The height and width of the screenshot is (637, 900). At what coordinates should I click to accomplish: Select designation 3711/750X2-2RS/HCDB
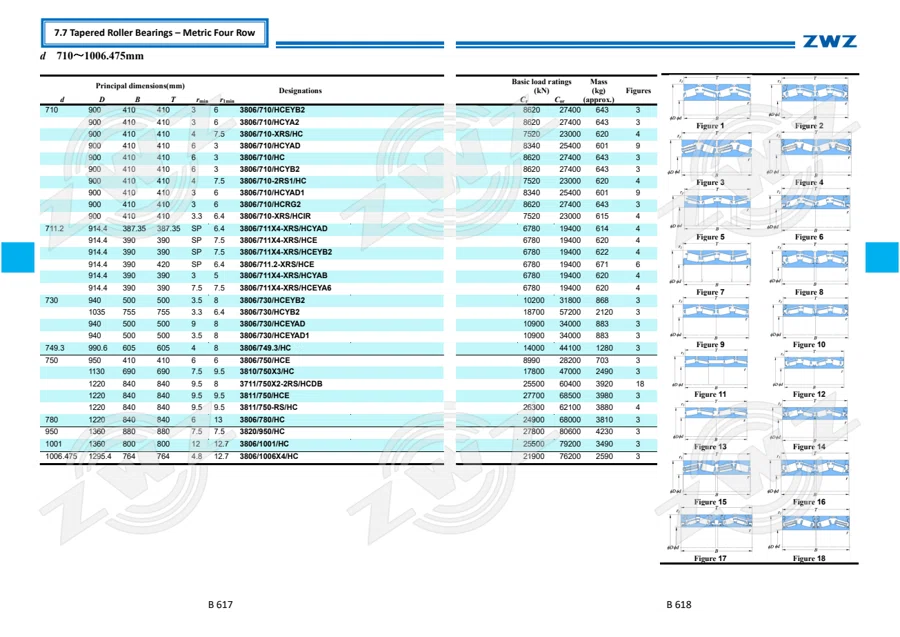pyautogui.click(x=281, y=384)
